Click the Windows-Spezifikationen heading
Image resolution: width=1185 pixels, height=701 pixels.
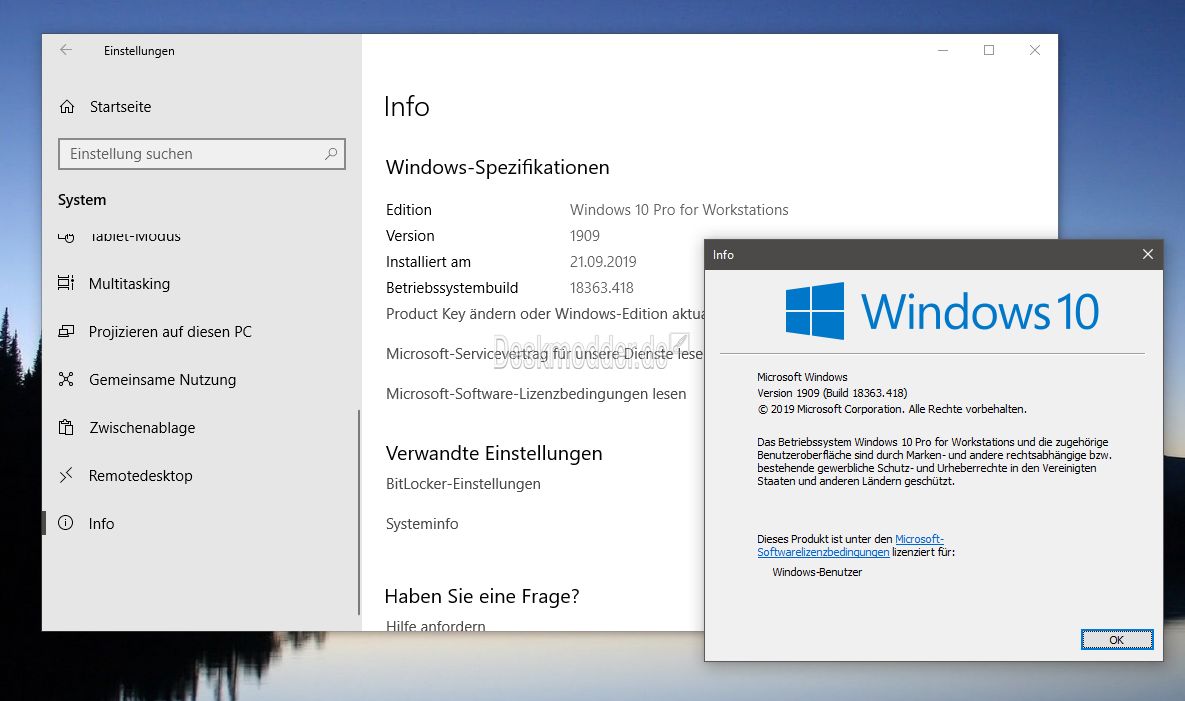497,167
